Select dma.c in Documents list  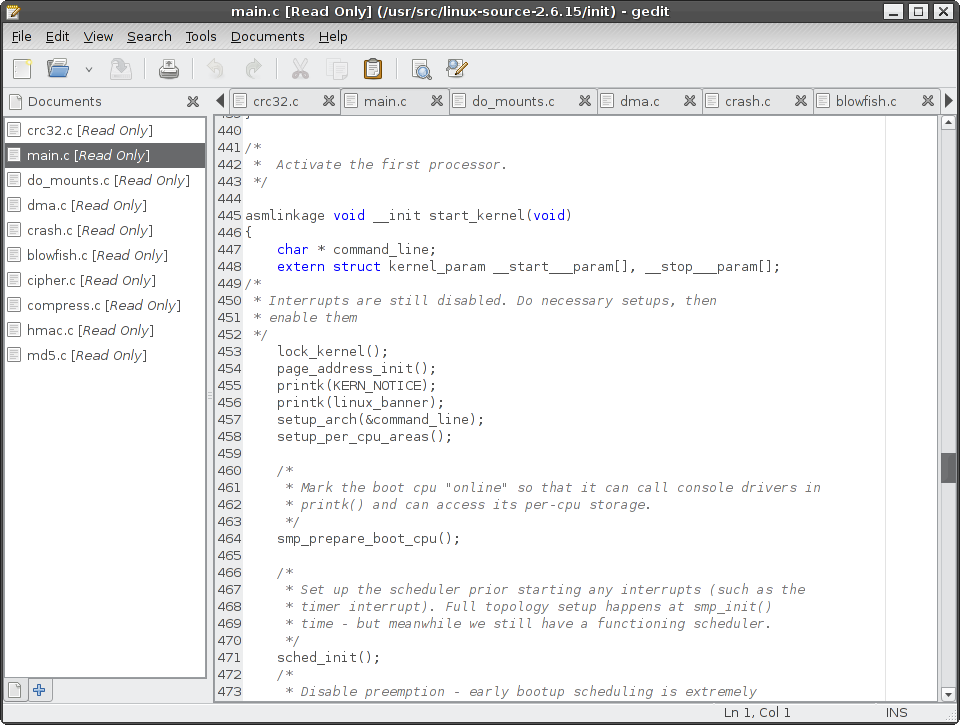click(105, 206)
